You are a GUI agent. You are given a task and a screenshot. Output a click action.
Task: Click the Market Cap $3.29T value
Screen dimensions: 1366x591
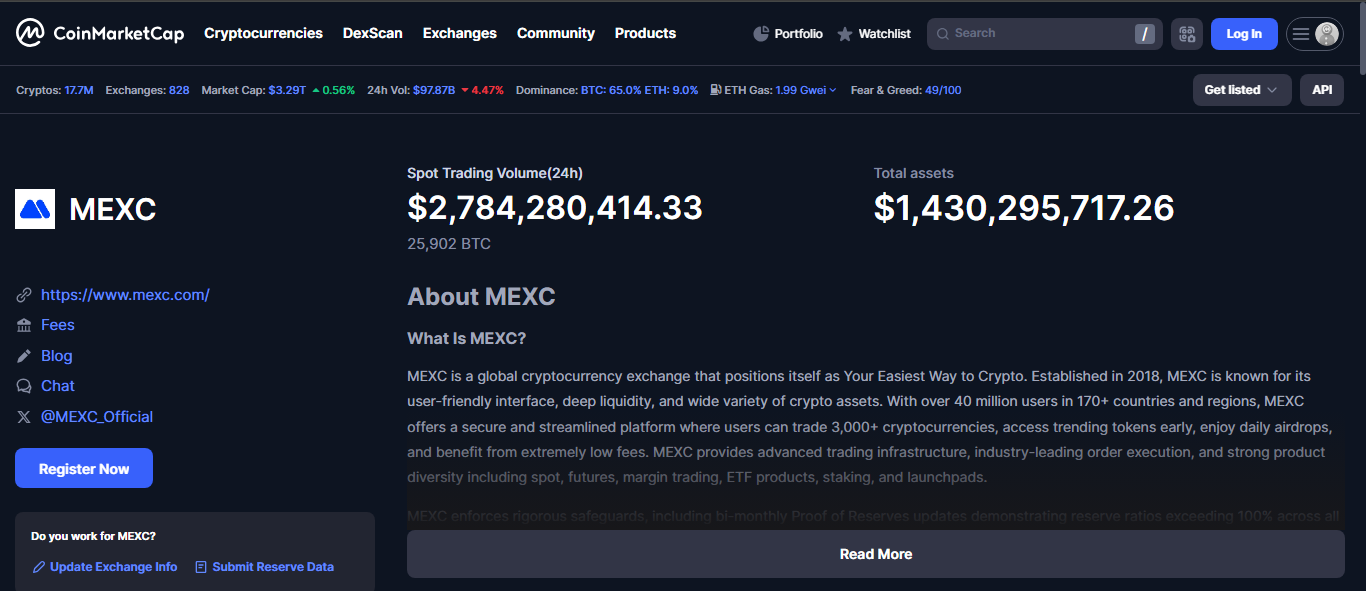pyautogui.click(x=286, y=90)
